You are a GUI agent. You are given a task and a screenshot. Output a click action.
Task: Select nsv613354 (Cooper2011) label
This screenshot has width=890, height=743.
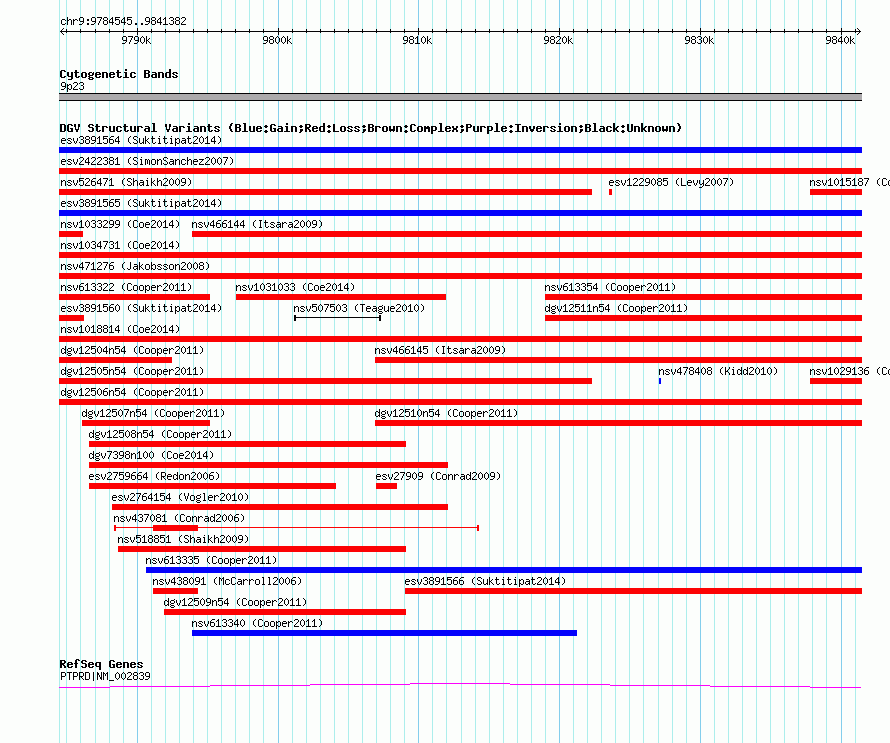pyautogui.click(x=610, y=287)
